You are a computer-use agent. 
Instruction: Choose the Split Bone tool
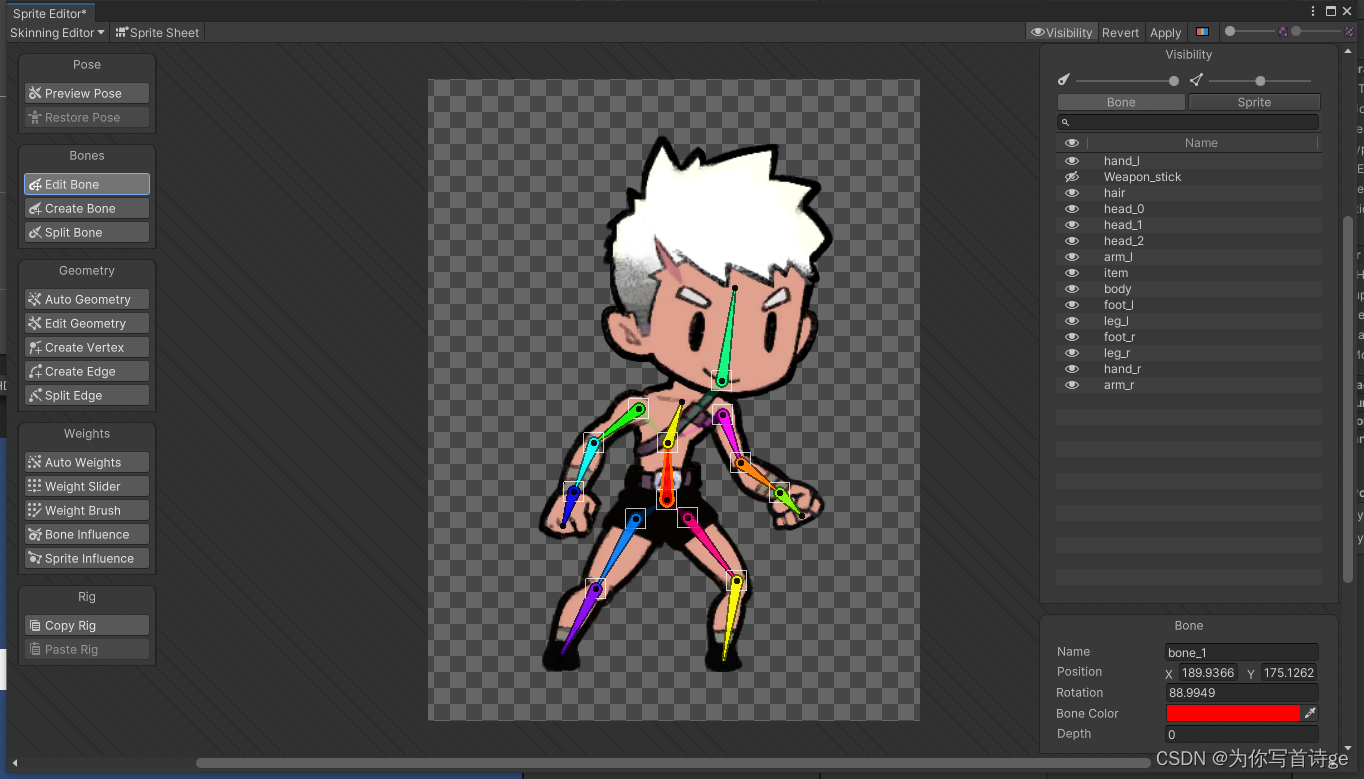pyautogui.click(x=87, y=232)
